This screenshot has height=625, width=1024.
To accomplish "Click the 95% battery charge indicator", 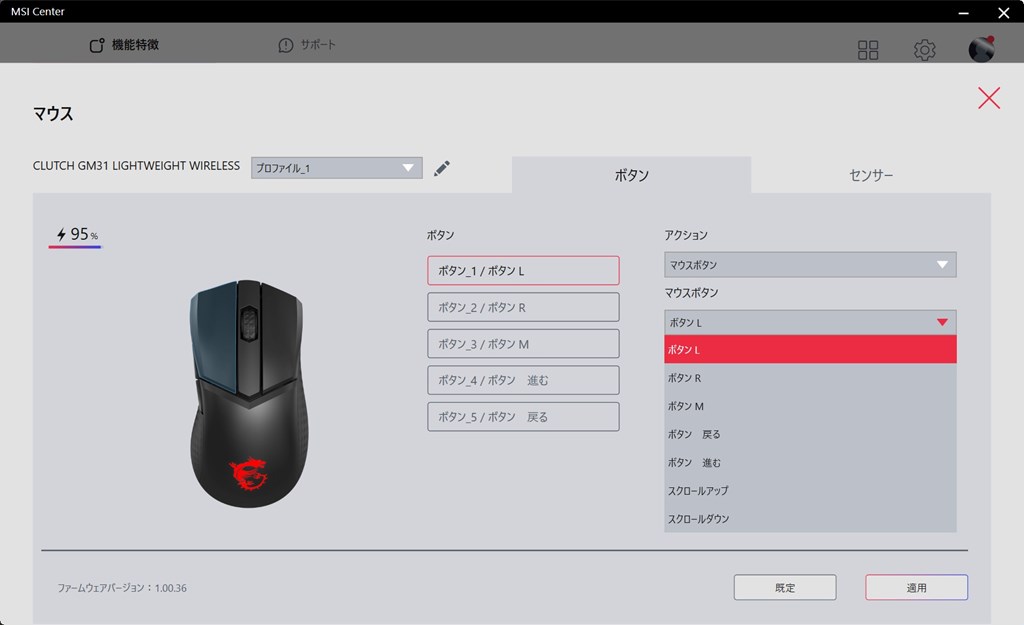I will pos(76,234).
